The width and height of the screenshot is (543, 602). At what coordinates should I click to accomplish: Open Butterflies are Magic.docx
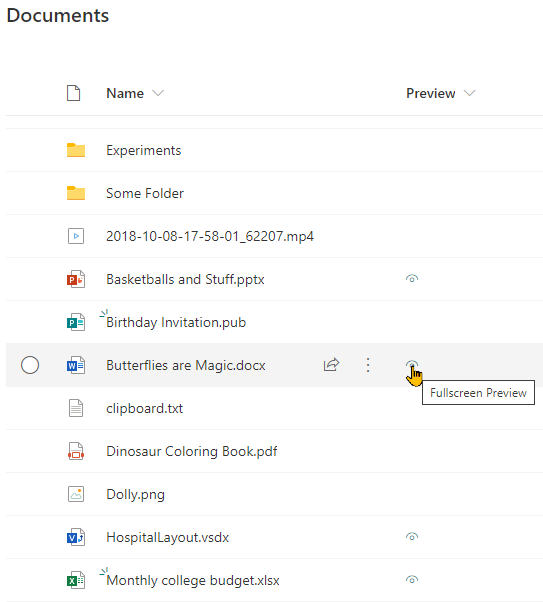click(186, 365)
